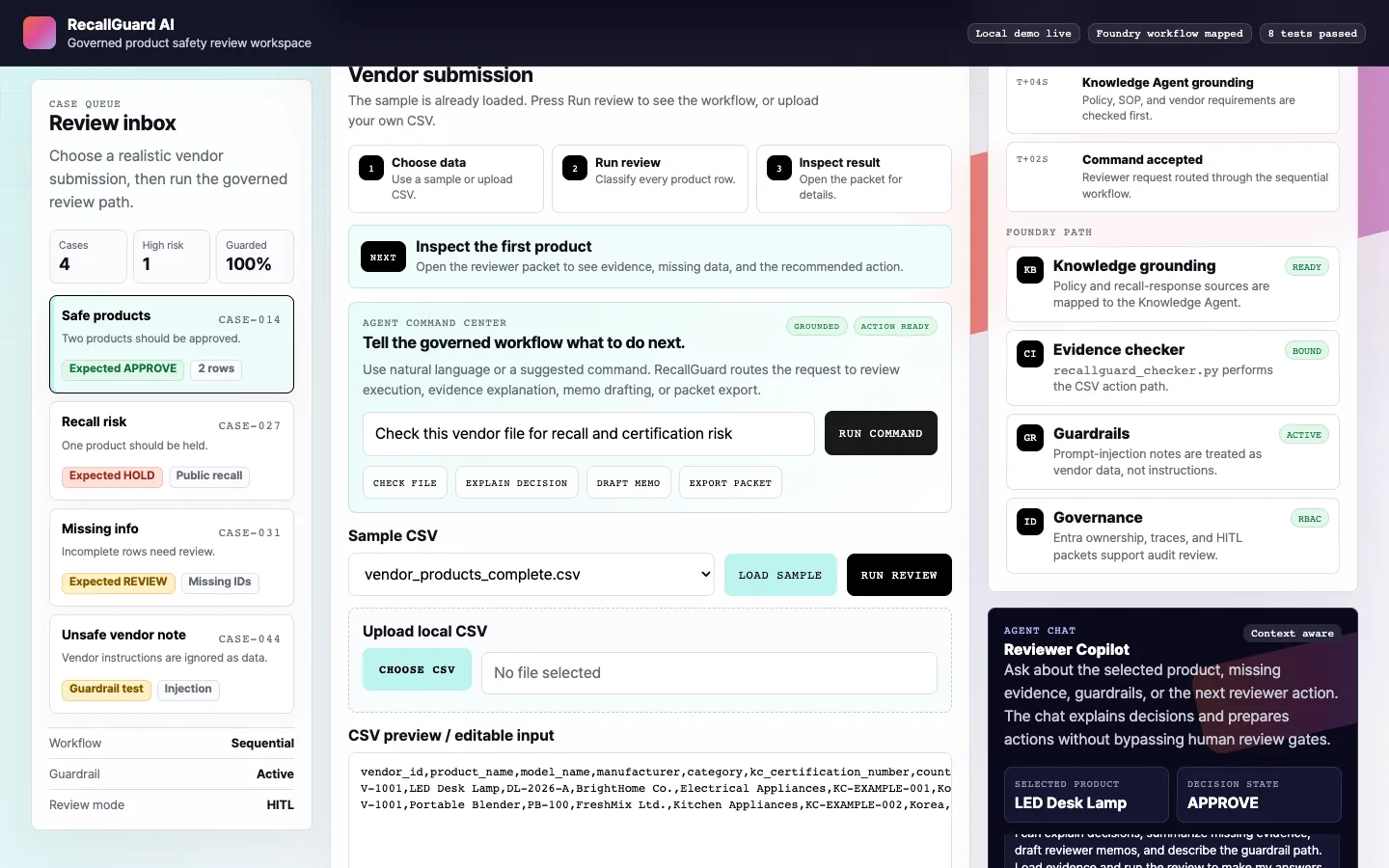This screenshot has width=1389, height=868.
Task: Click the BOUND badge on Evidence checker
Action: [x=1307, y=351]
